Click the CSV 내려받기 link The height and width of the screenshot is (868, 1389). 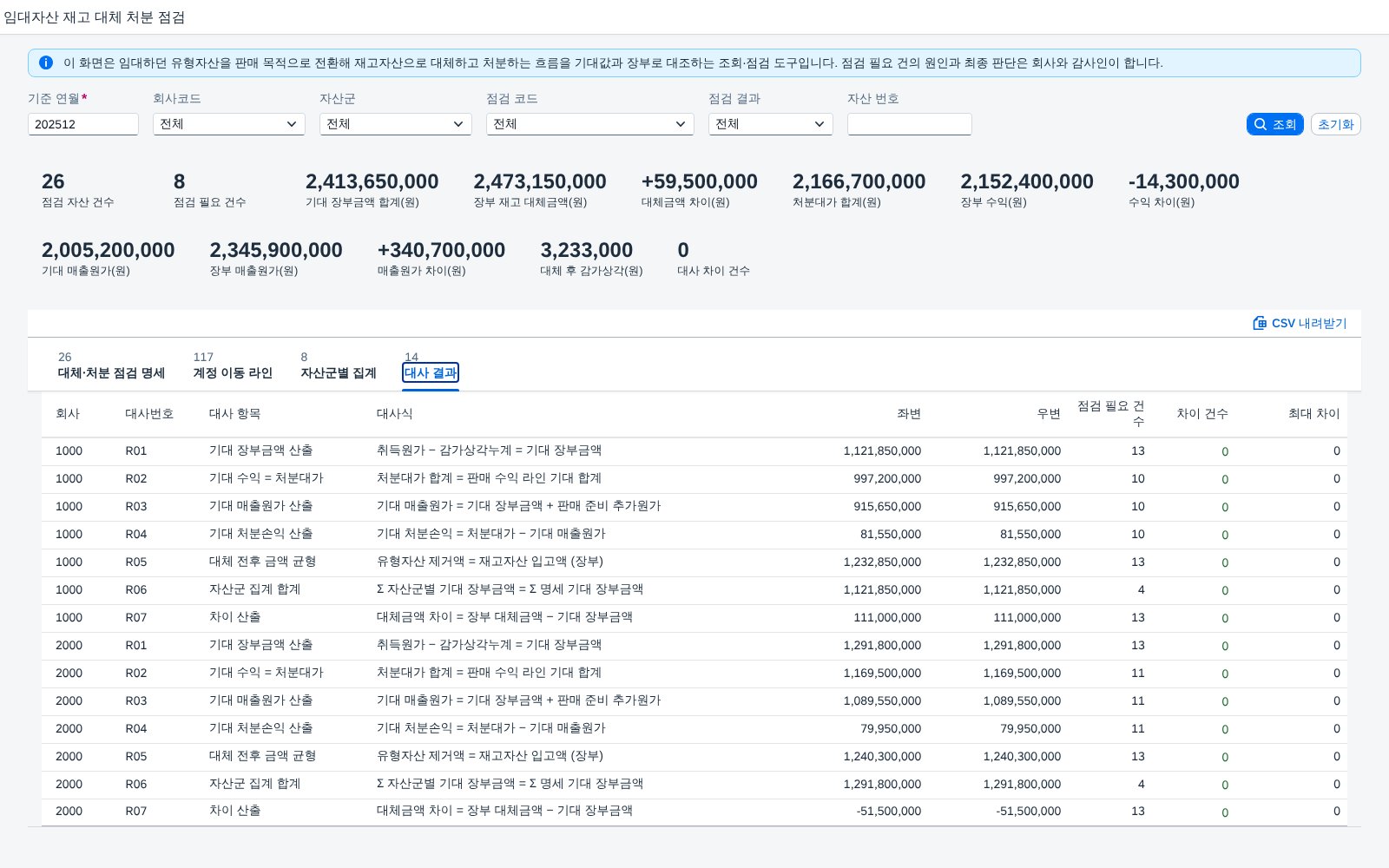click(x=1300, y=323)
